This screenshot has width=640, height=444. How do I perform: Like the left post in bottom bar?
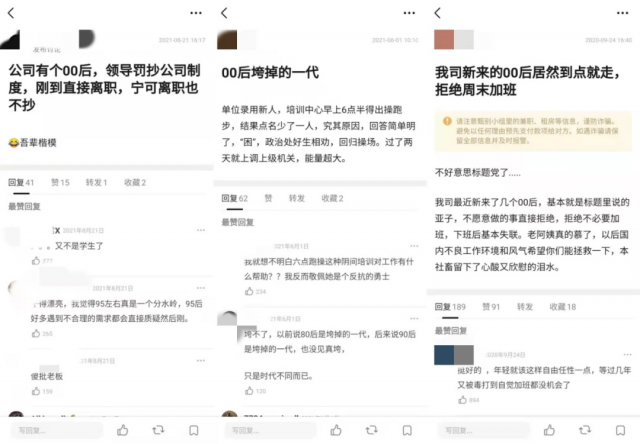click(x=122, y=430)
